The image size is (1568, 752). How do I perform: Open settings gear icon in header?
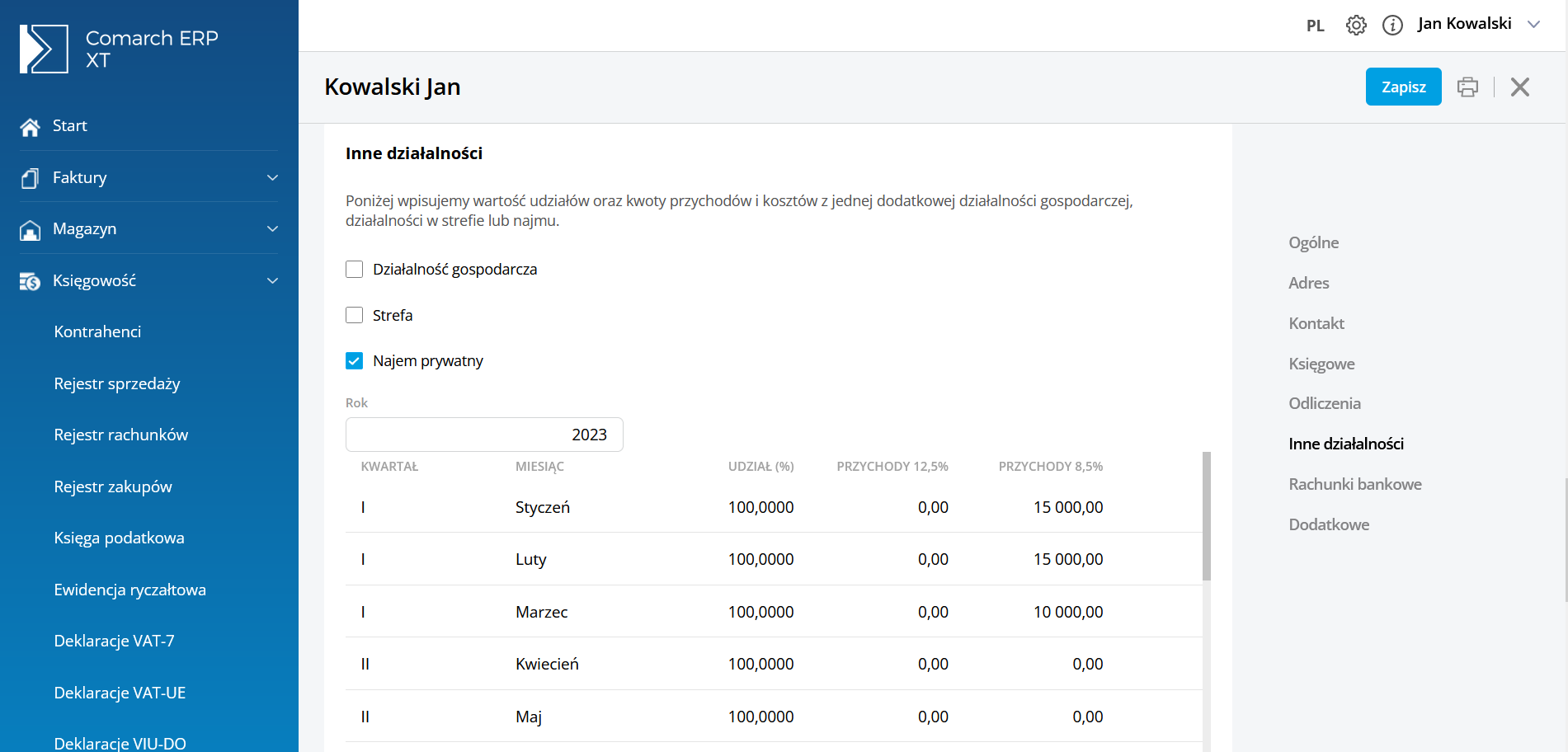[x=1356, y=26]
